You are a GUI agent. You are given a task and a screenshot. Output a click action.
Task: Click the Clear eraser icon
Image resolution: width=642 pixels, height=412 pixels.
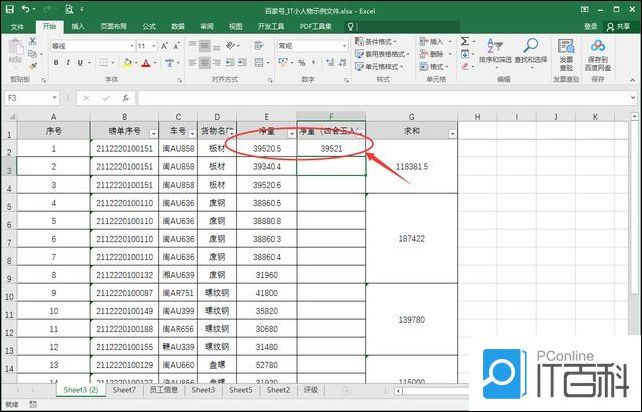tap(465, 66)
